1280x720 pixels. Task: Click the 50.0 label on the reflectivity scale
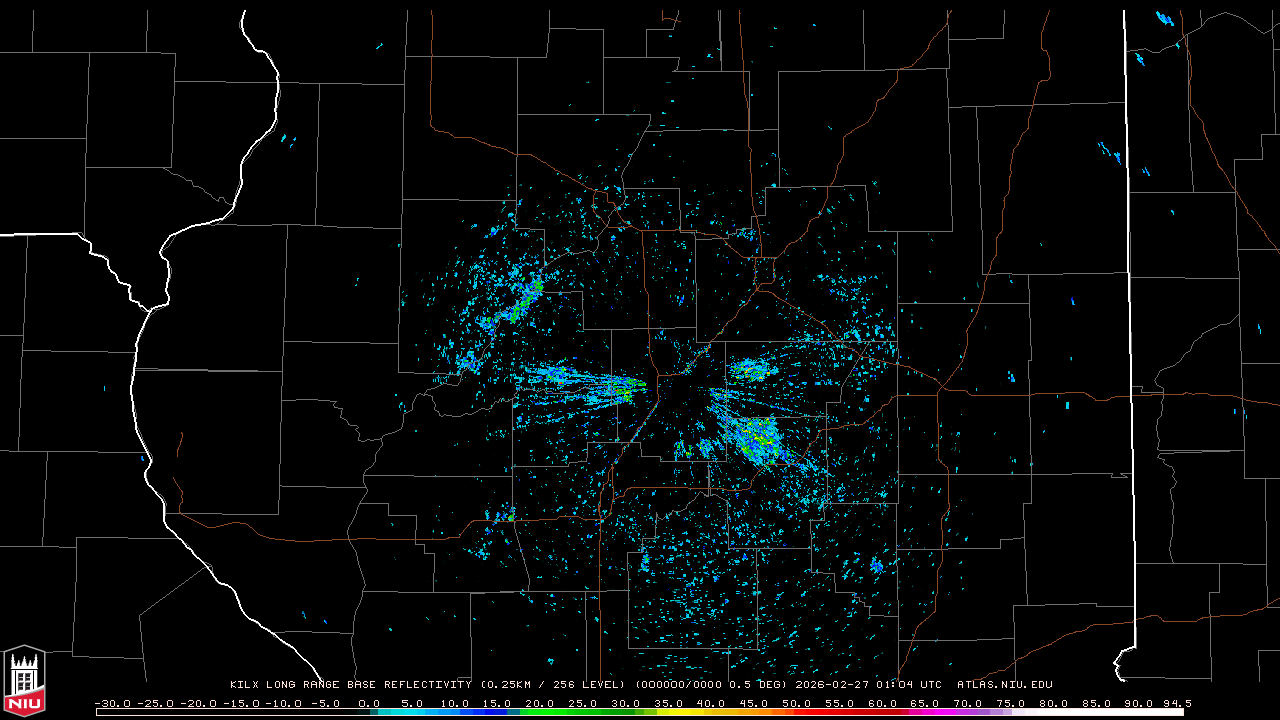point(797,703)
